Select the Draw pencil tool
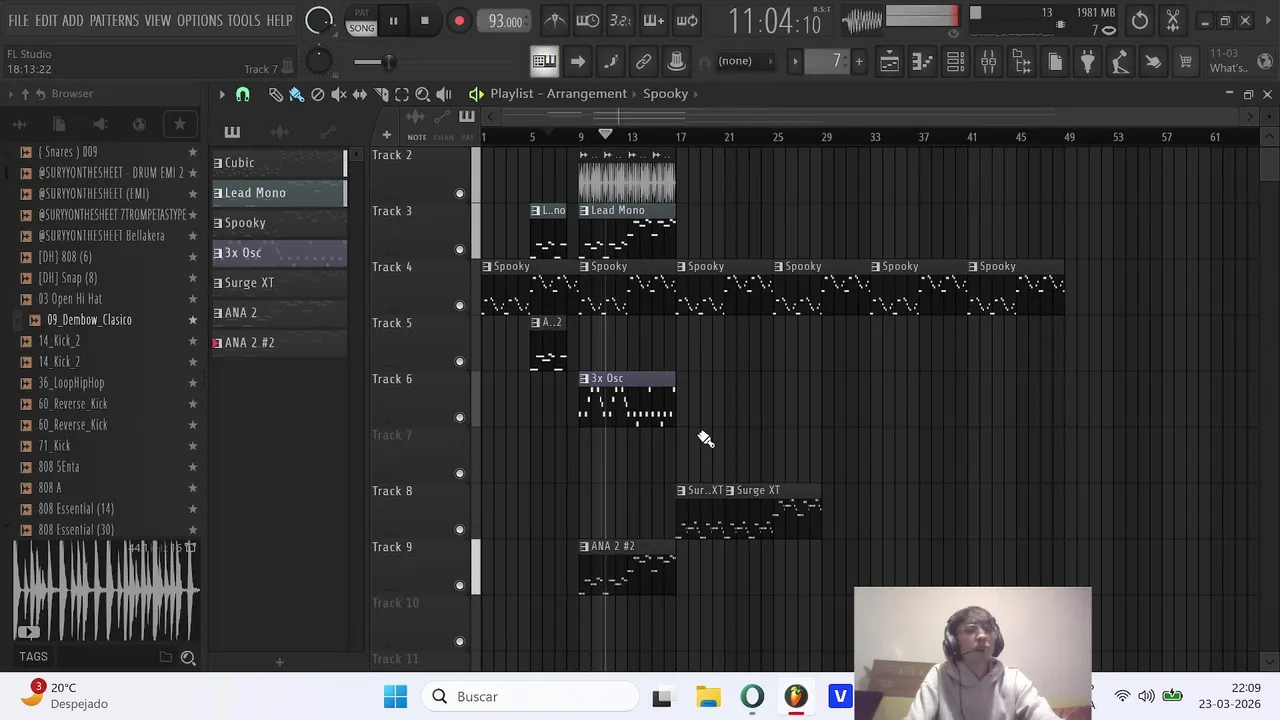1280x720 pixels. click(276, 94)
